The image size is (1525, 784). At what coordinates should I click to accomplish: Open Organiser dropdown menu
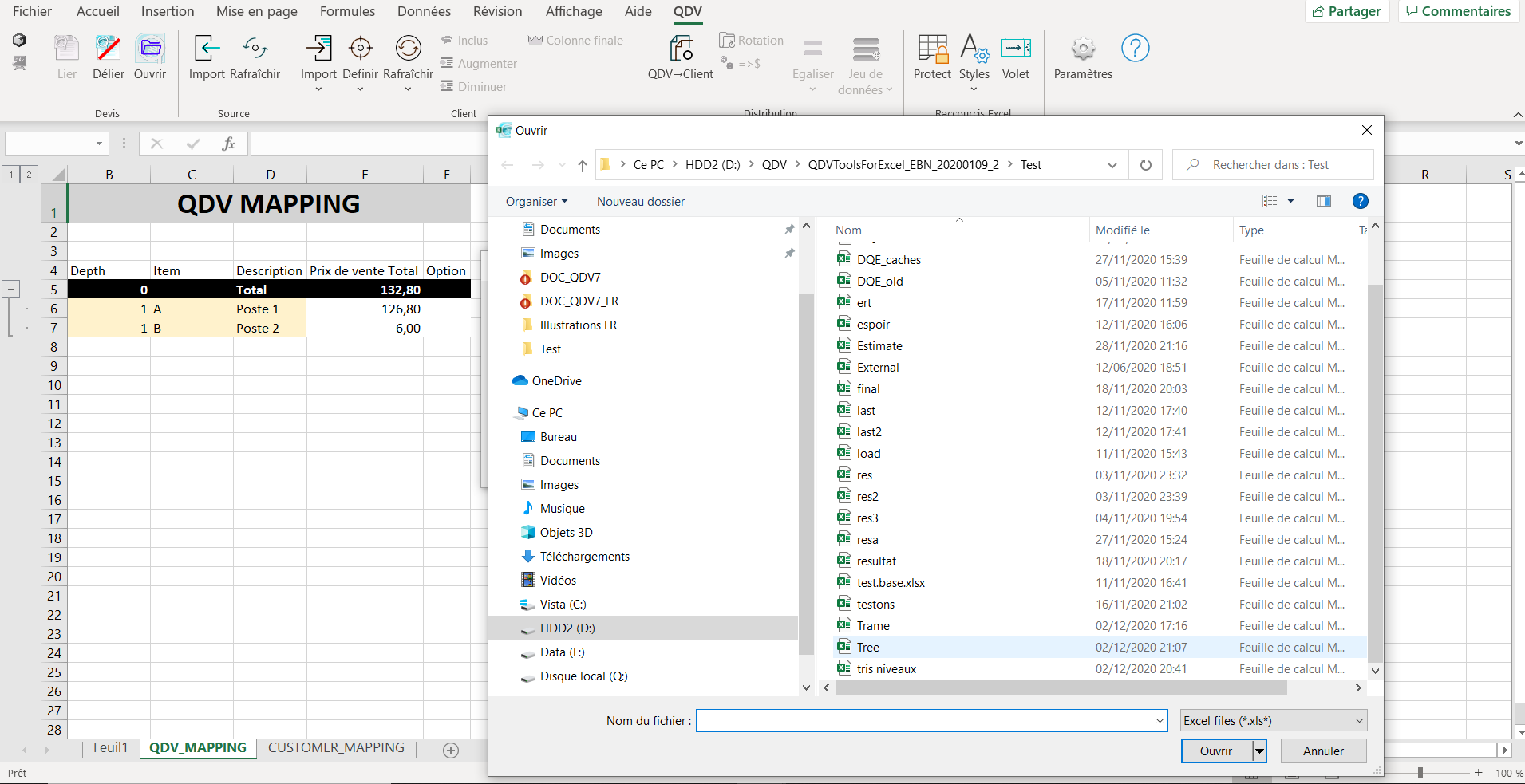click(x=536, y=202)
